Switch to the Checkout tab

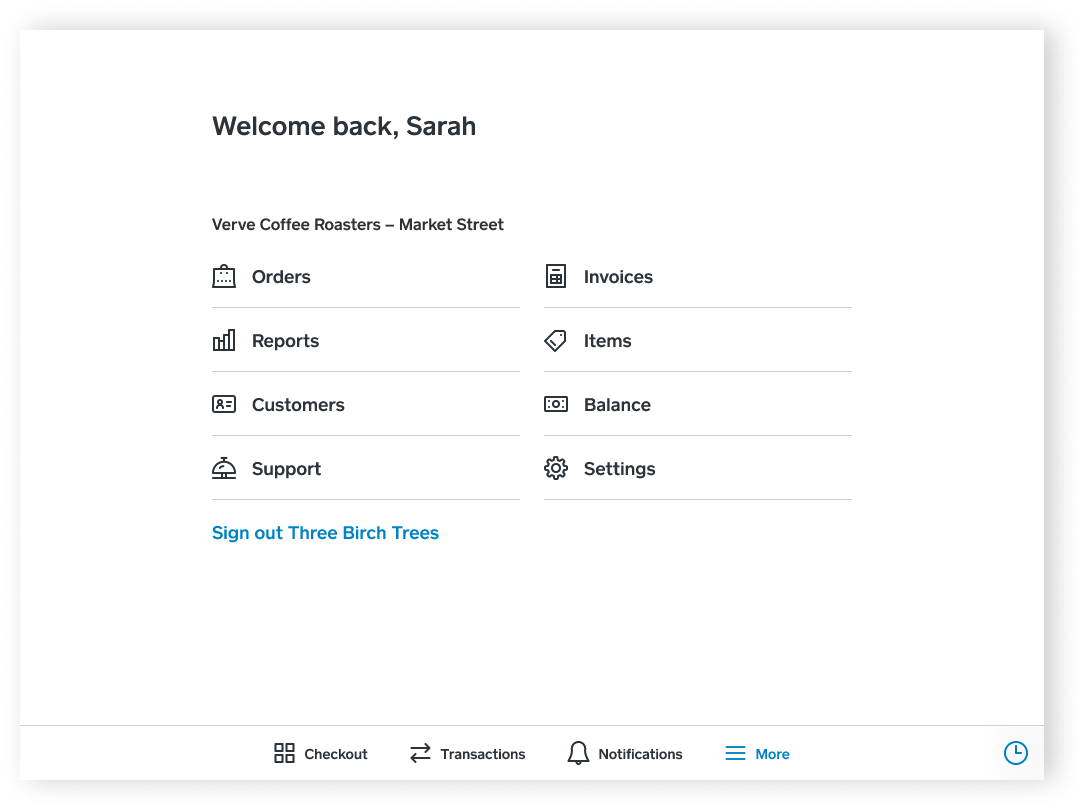[x=320, y=753]
